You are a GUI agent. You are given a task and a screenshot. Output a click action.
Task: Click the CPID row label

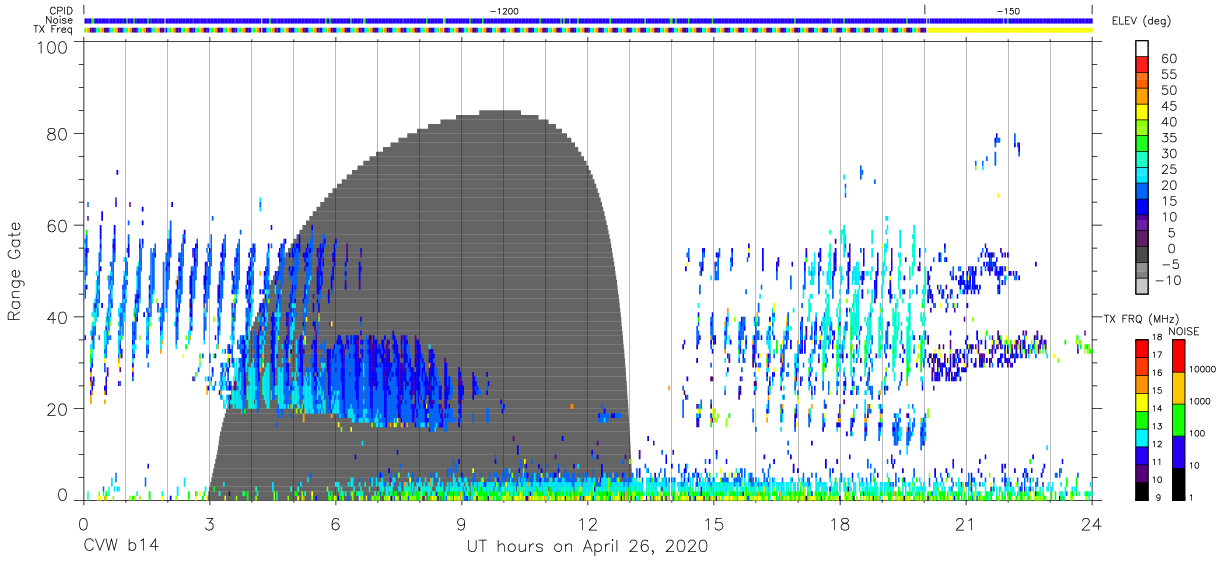point(61,10)
